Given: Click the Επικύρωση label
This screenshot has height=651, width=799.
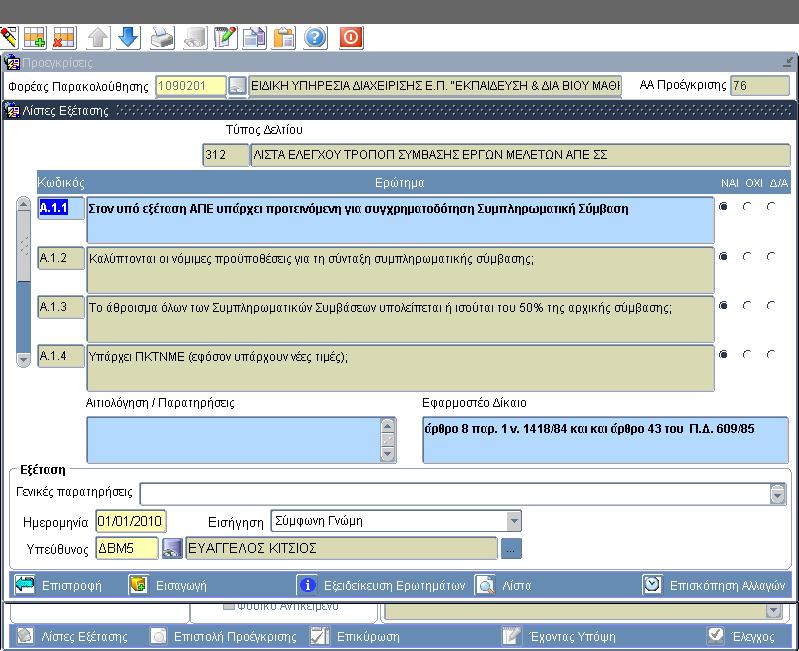Looking at the screenshot, I should tap(368, 636).
